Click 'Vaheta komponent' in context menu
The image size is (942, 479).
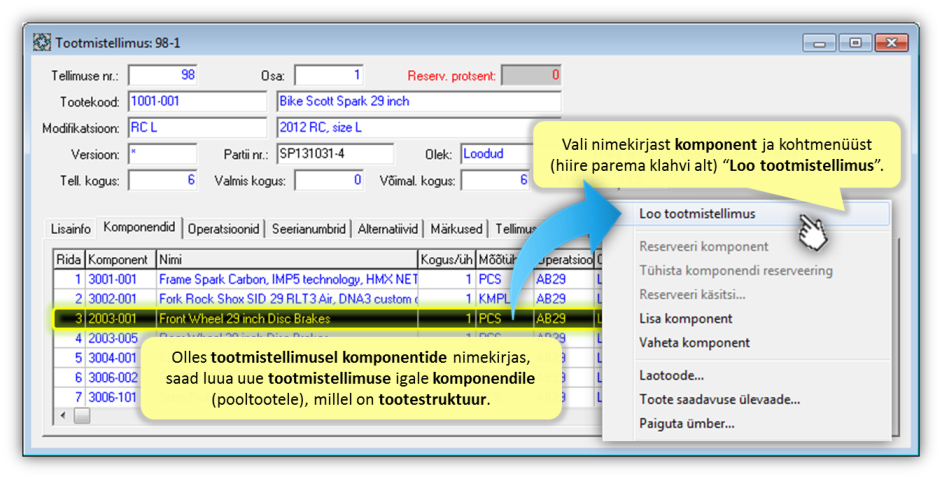(x=694, y=343)
